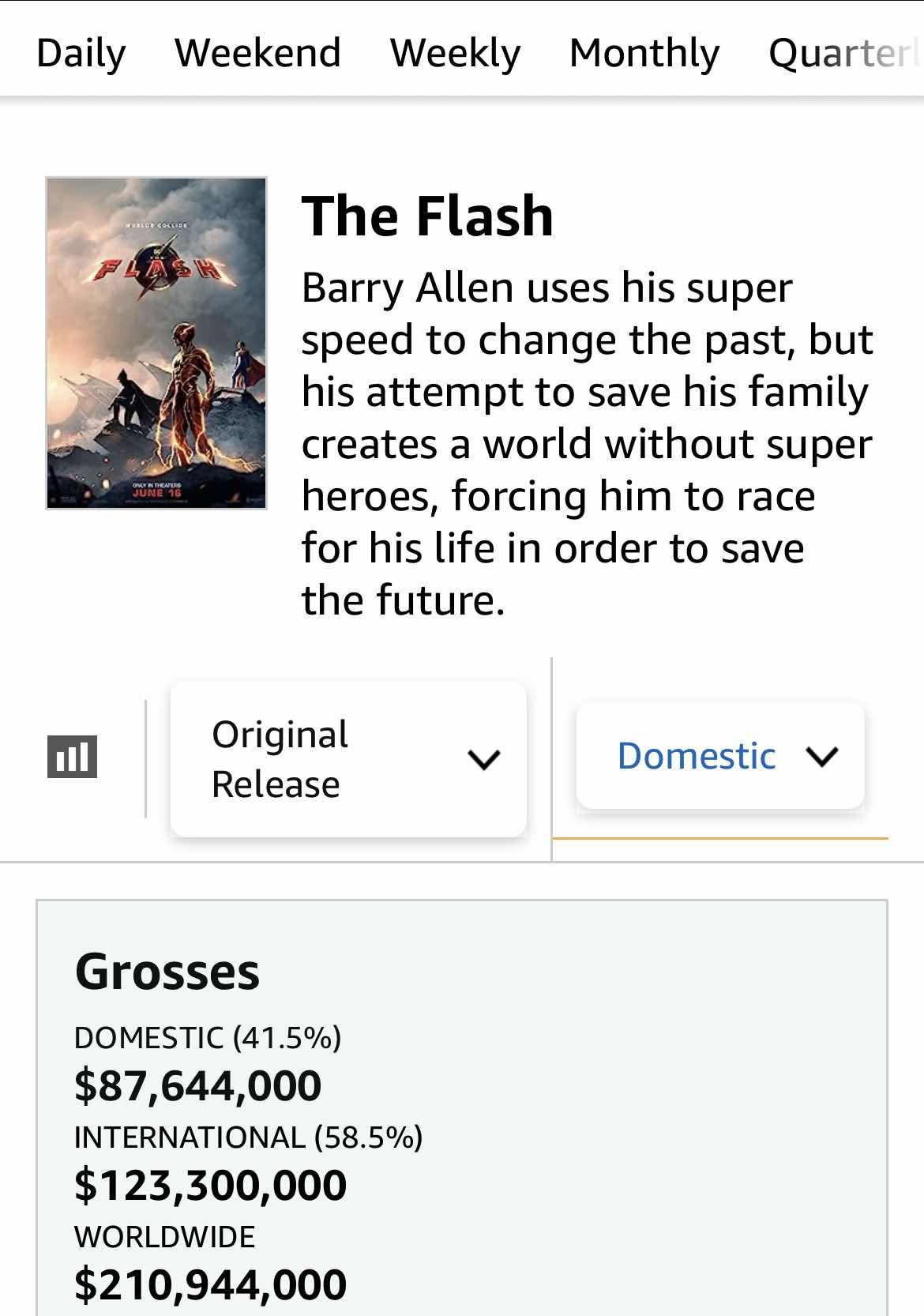Go to the Monthly tab
Screen dimensions: 924x1316
click(x=644, y=53)
